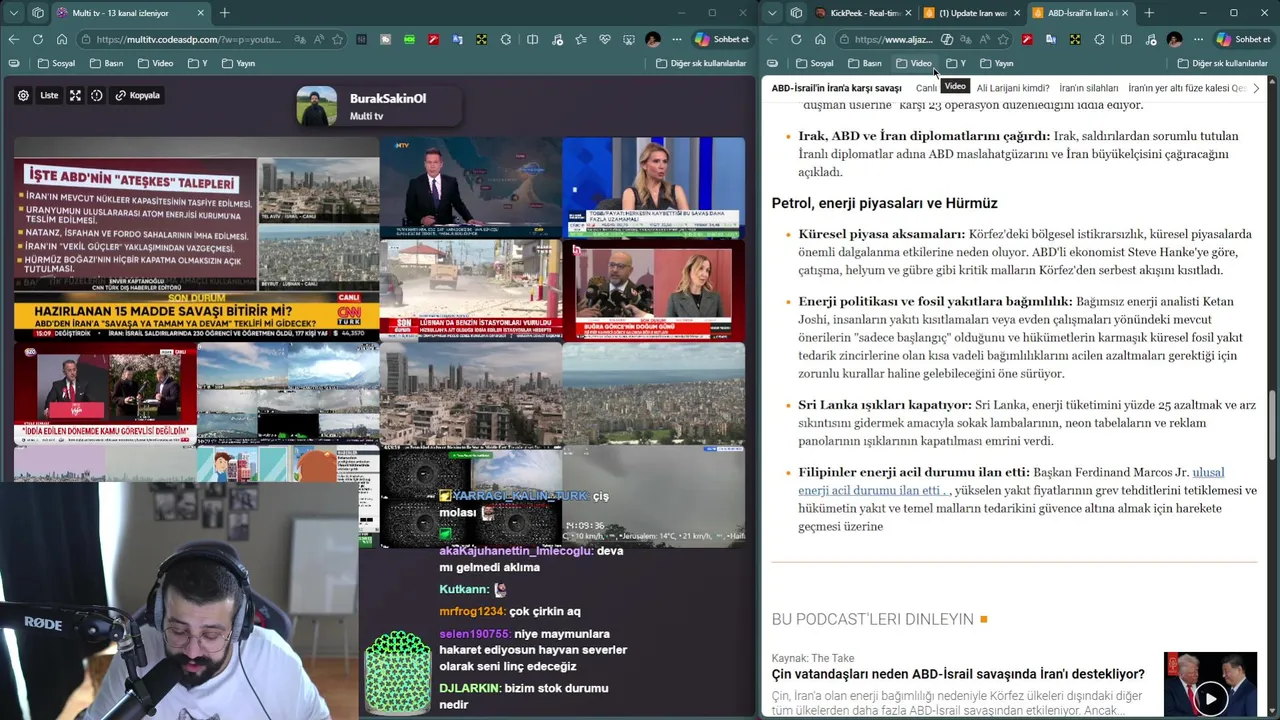Click BurakSakinOl channel avatar
1280x720 pixels.
pos(317,106)
